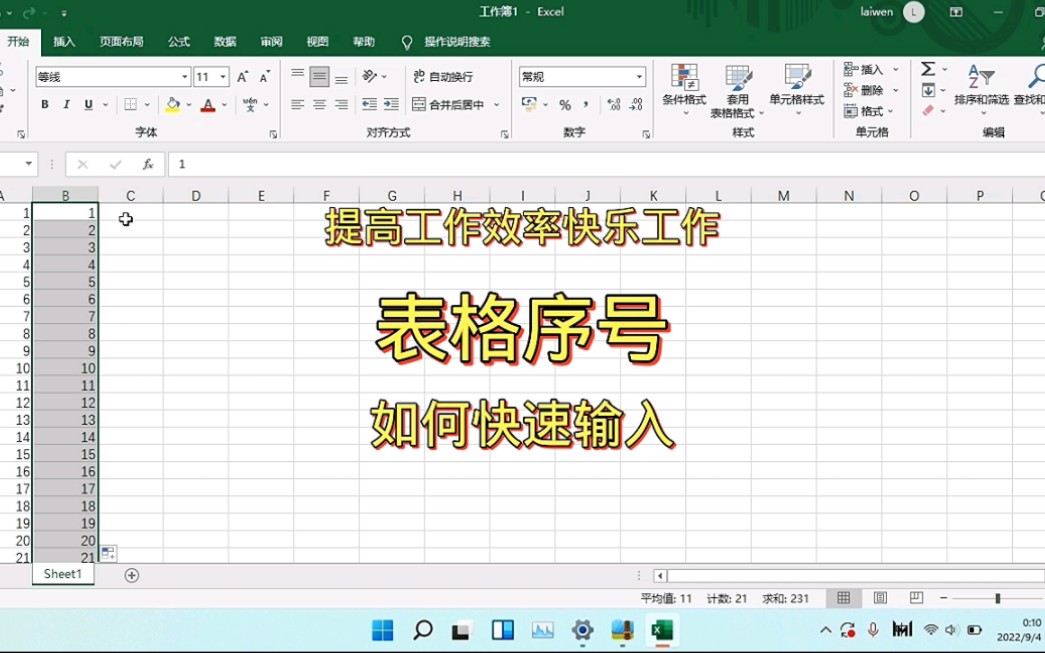Enable center text alignment

(318, 104)
